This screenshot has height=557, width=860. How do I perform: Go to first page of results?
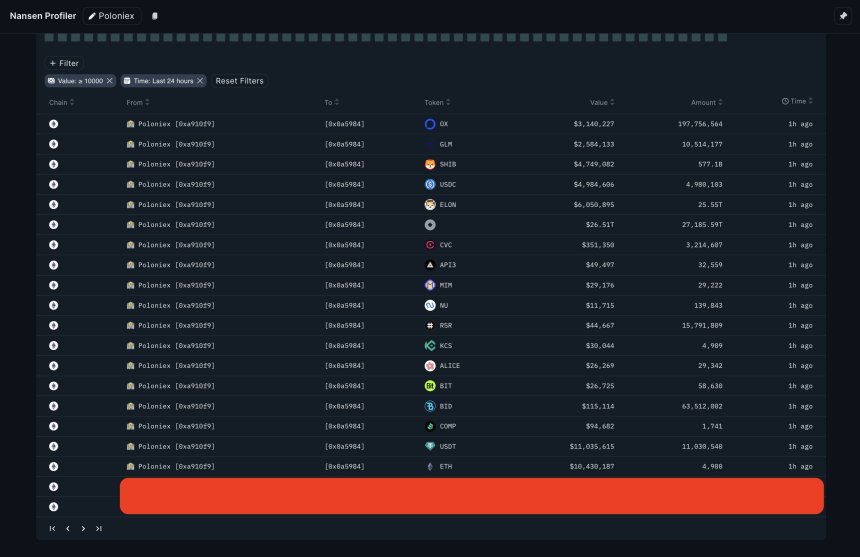coord(52,528)
